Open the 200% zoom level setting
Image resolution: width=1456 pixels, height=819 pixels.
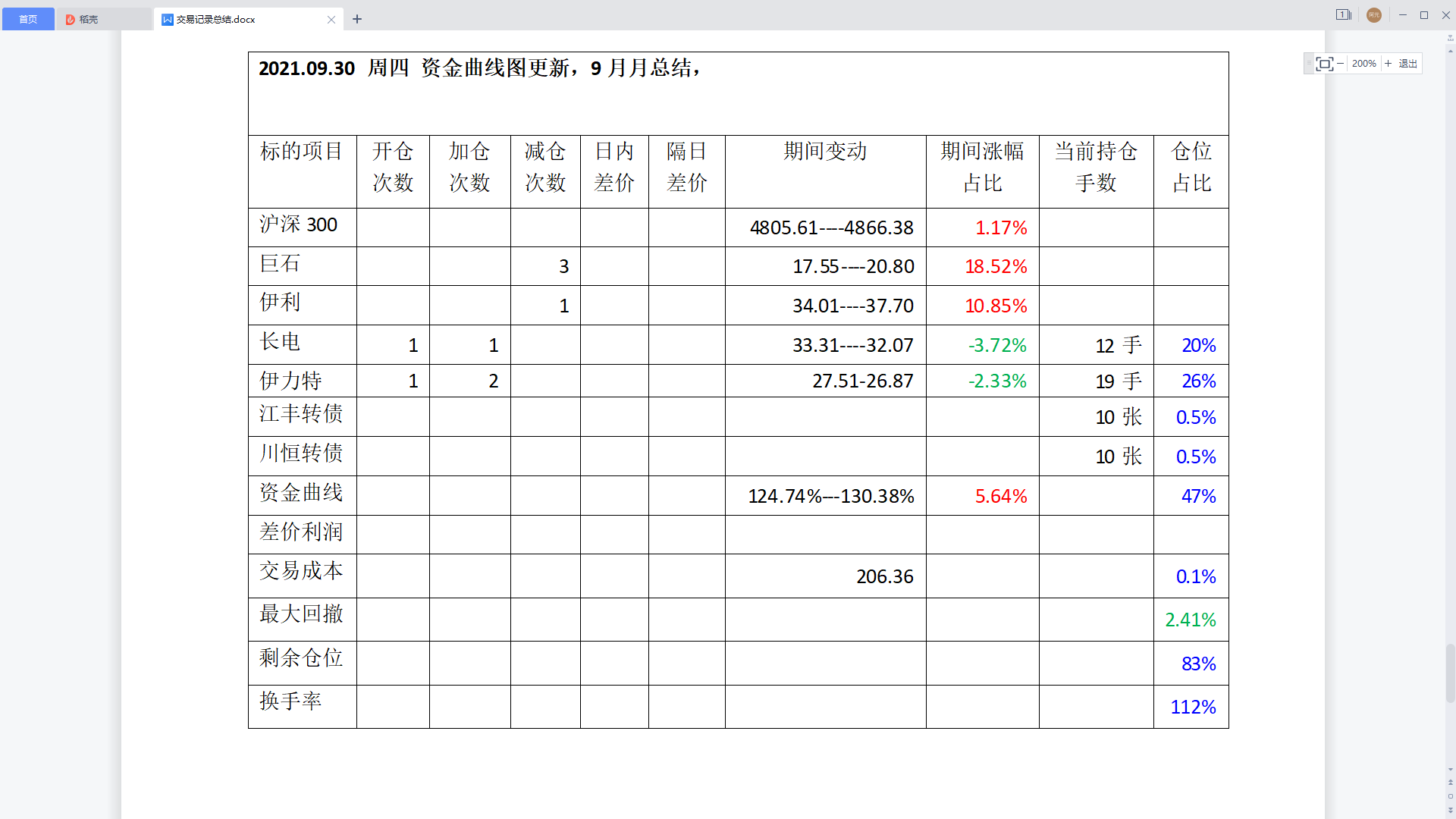click(1363, 64)
